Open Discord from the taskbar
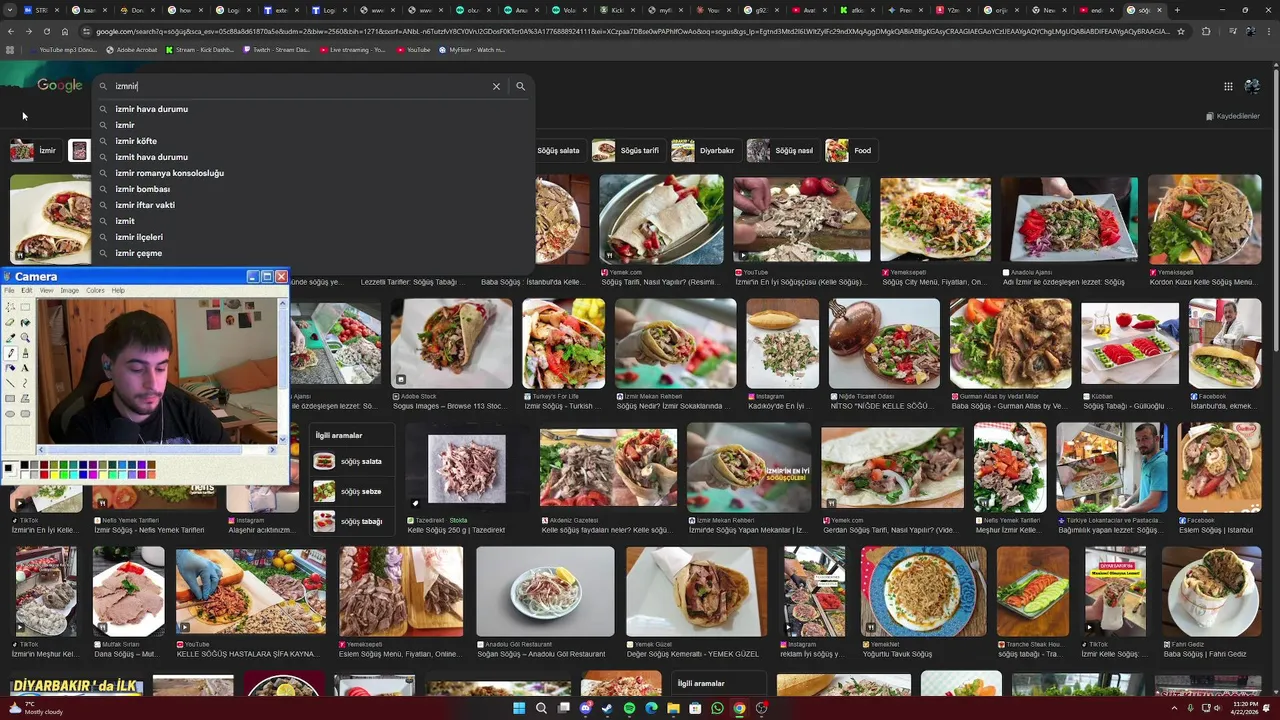Screen dimensions: 1280x720 coord(586,708)
